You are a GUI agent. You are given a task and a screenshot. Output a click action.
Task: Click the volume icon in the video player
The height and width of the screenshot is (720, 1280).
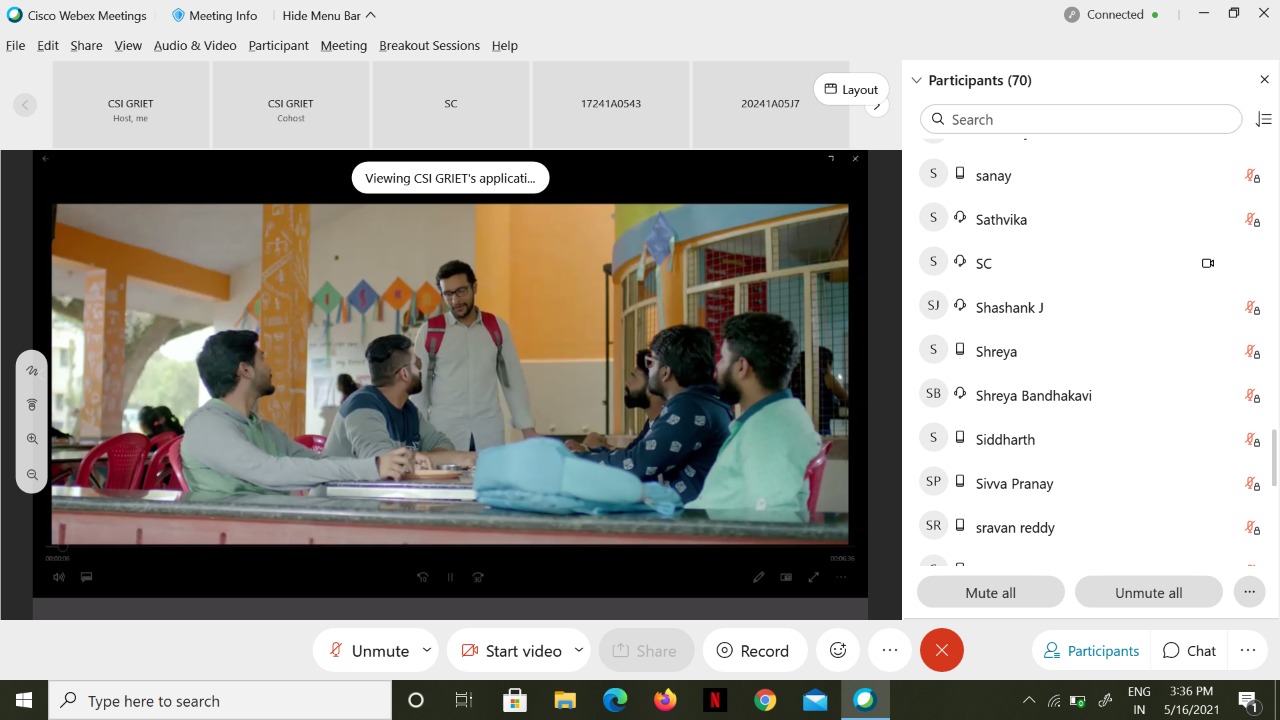coord(59,577)
